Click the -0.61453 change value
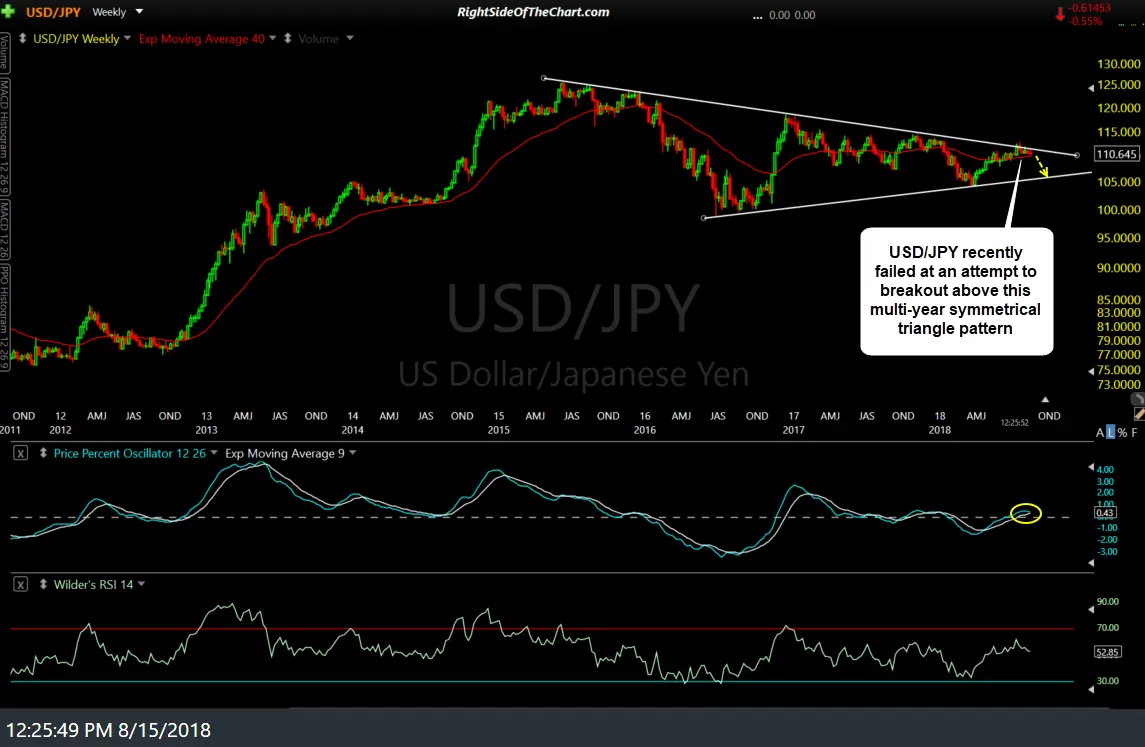The image size is (1145, 747). click(1089, 7)
